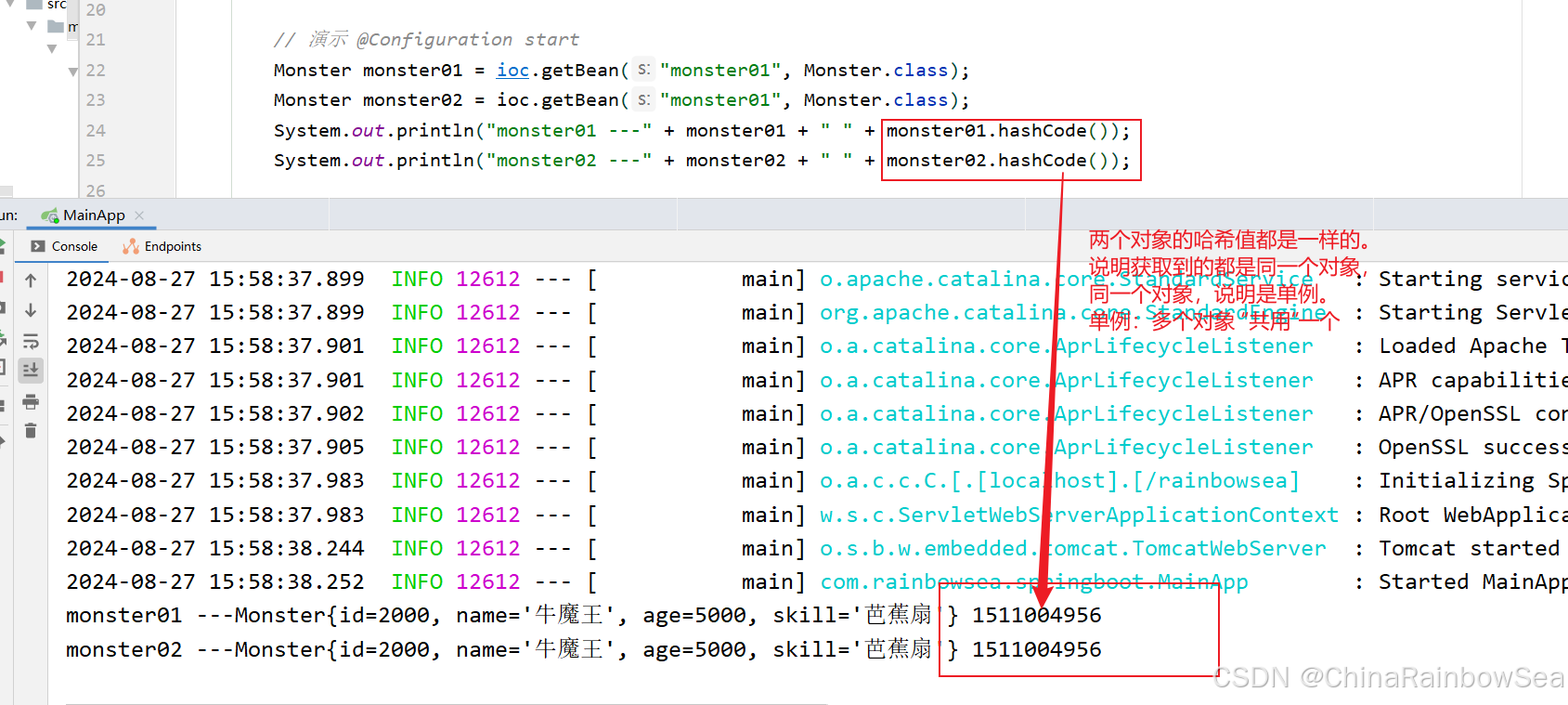1568x705 pixels.
Task: Close the MainApp run tab
Action: (x=139, y=215)
